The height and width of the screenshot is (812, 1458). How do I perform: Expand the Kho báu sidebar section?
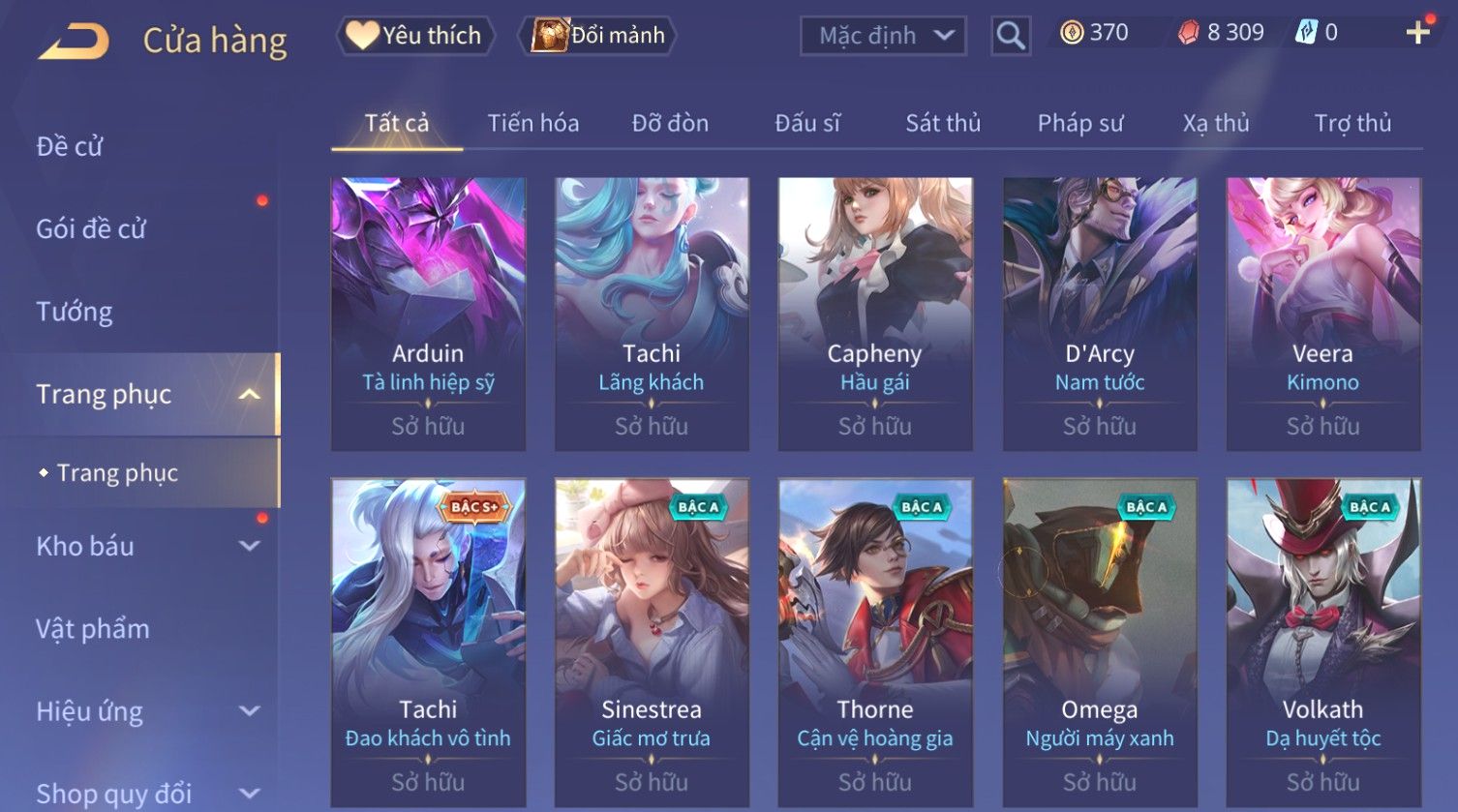click(250, 546)
